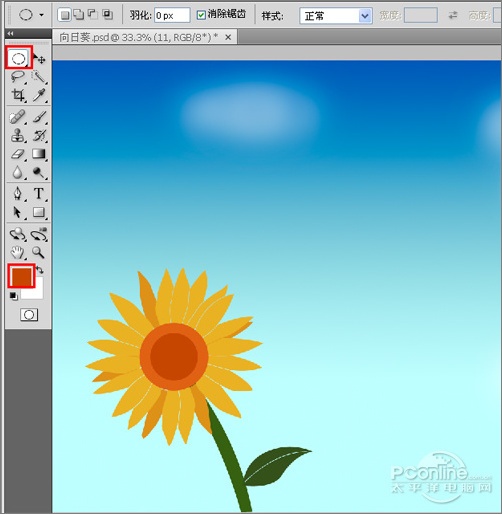
Task: Click the 羽化 feather input field
Action: point(172,15)
